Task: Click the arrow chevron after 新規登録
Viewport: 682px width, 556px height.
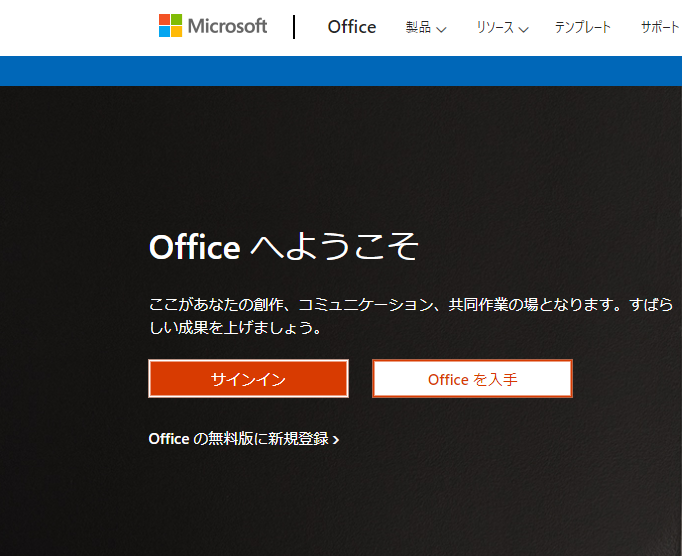Action: coord(336,440)
